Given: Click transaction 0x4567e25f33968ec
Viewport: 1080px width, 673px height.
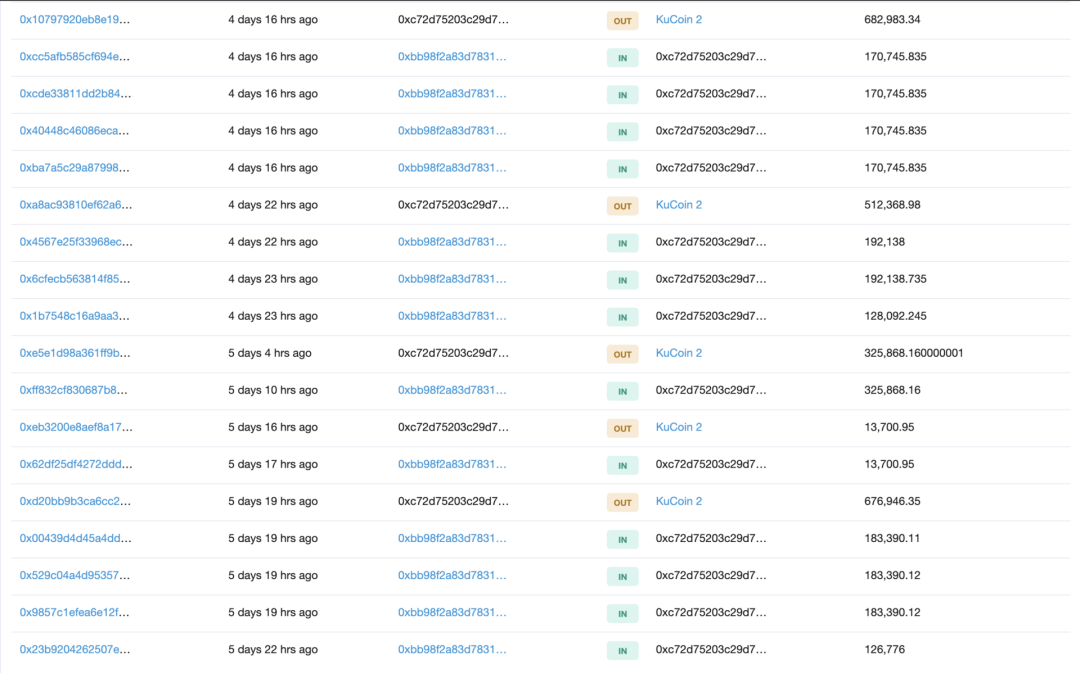Looking at the screenshot, I should (x=75, y=242).
